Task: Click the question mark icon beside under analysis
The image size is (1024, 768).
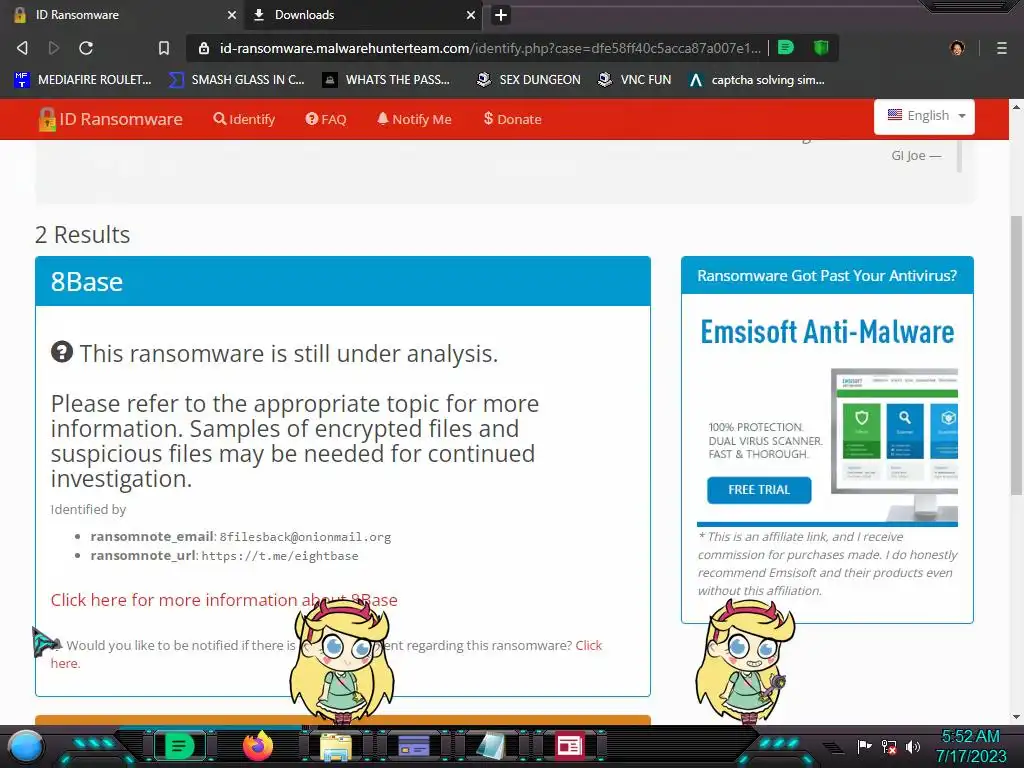Action: [62, 352]
